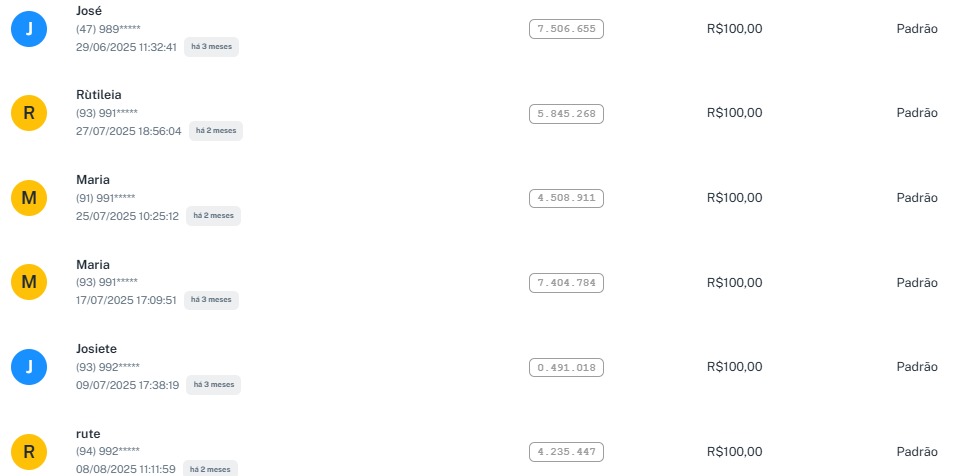Viewport: 980px width, 476px height.
Task: Select ticket number badge 5.845.268
Action: [566, 114]
